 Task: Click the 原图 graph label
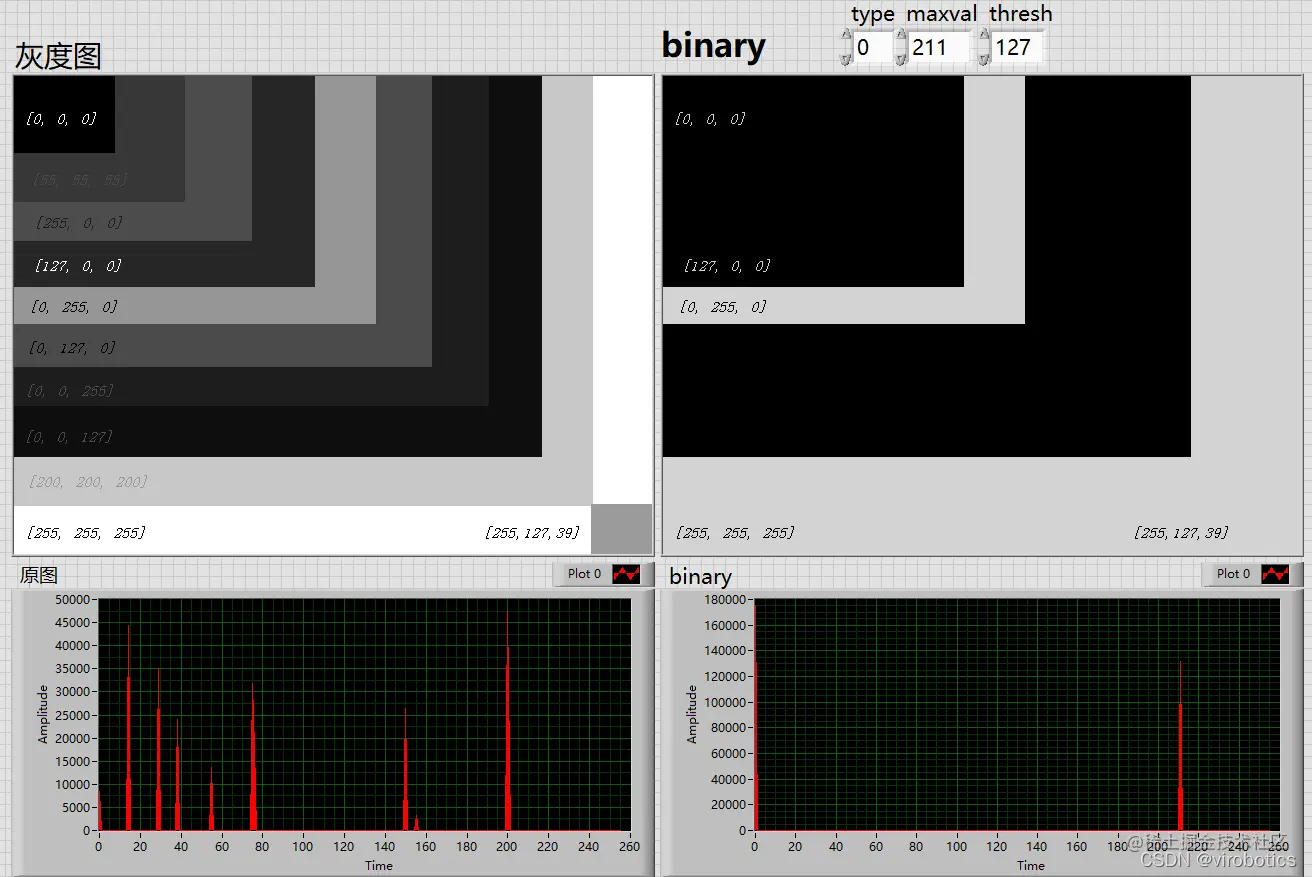tap(39, 575)
